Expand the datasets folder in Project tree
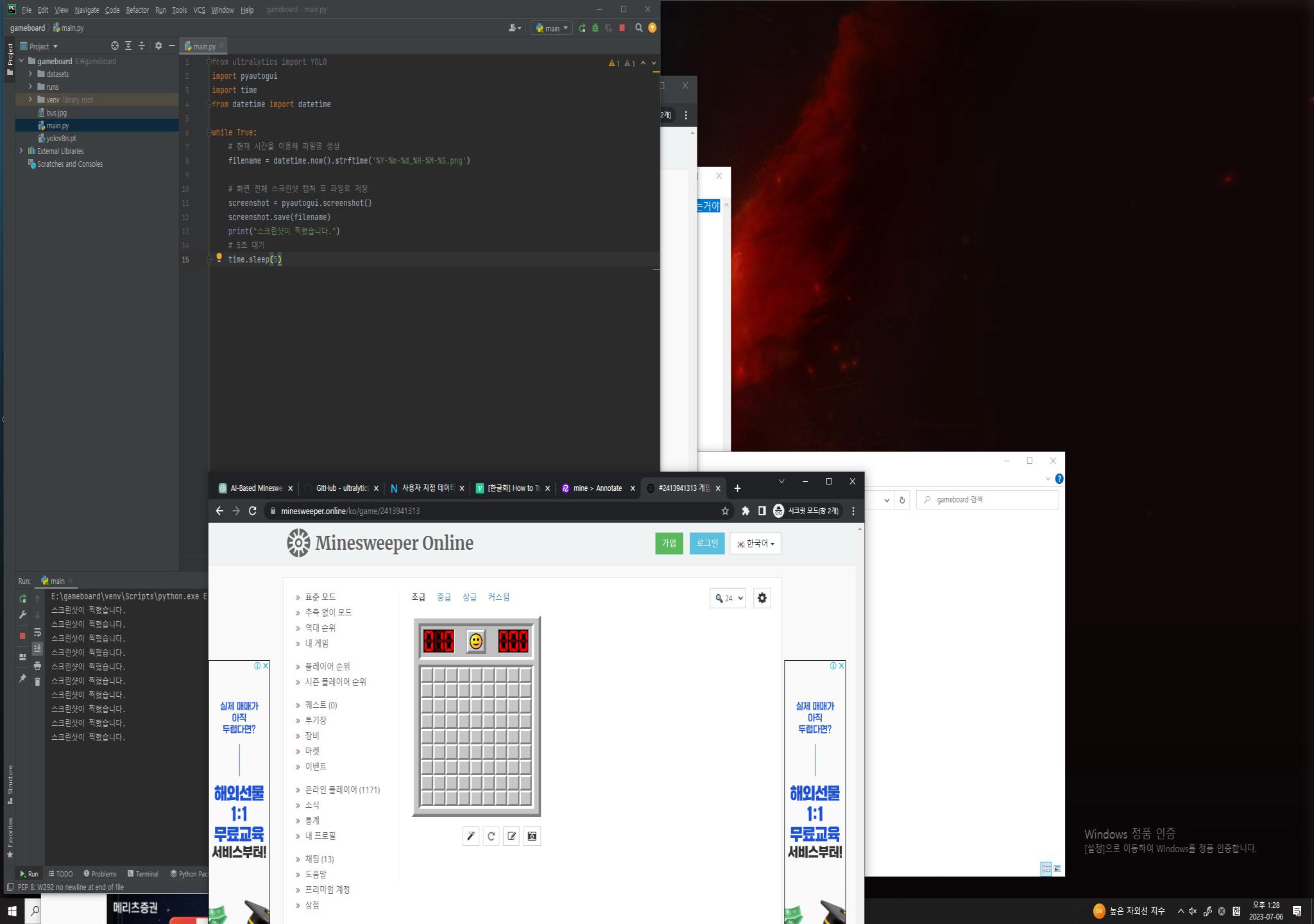This screenshot has height=924, width=1314. pyautogui.click(x=30, y=74)
